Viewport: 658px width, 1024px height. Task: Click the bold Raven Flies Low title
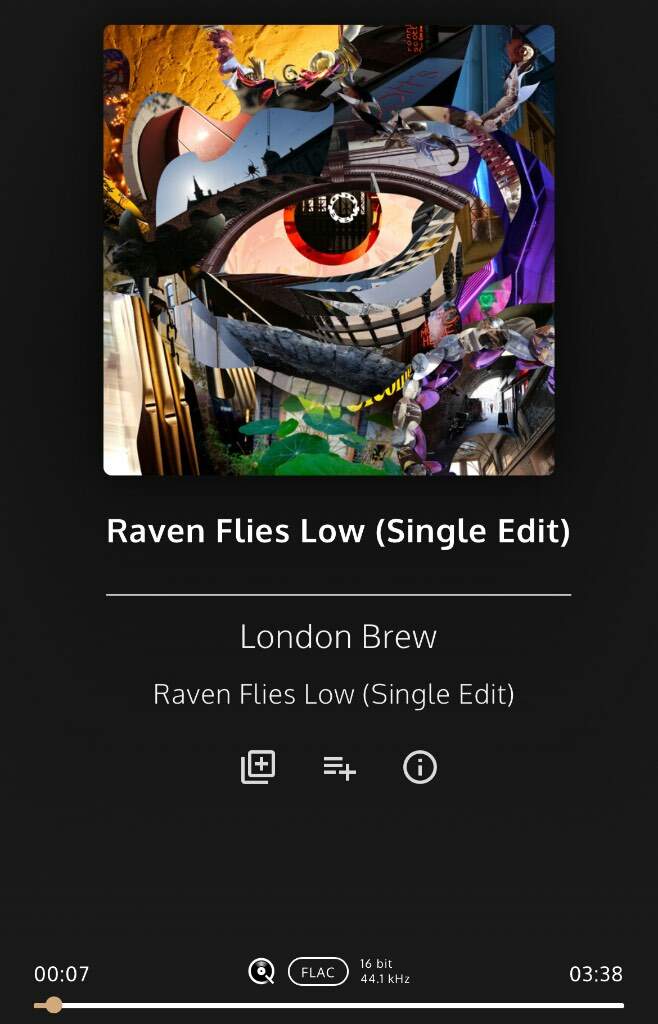click(x=338, y=532)
